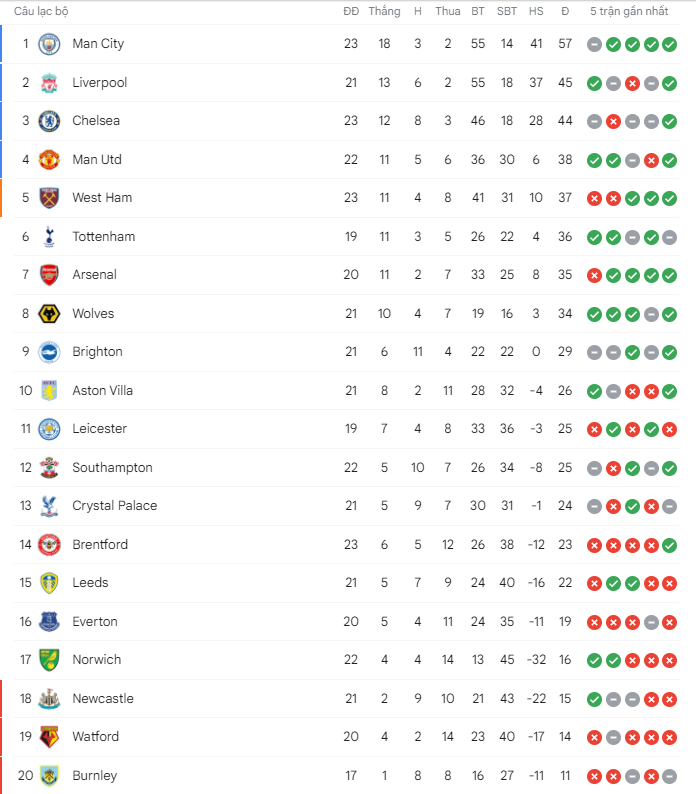The width and height of the screenshot is (696, 794).
Task: Select the Arsenal cannon crest
Action: pos(49,275)
